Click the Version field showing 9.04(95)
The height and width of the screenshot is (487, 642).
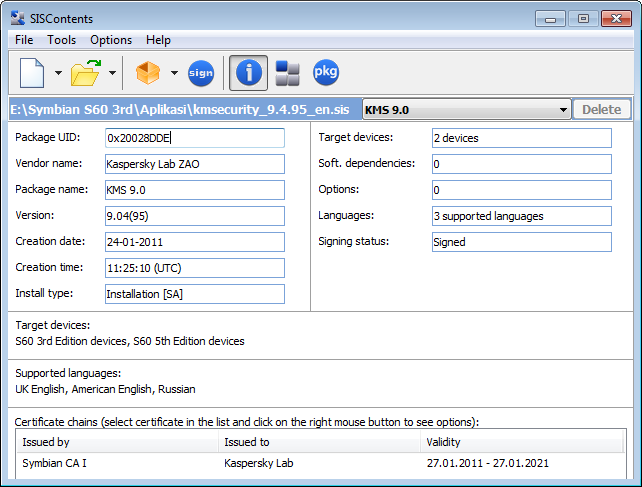[195, 216]
